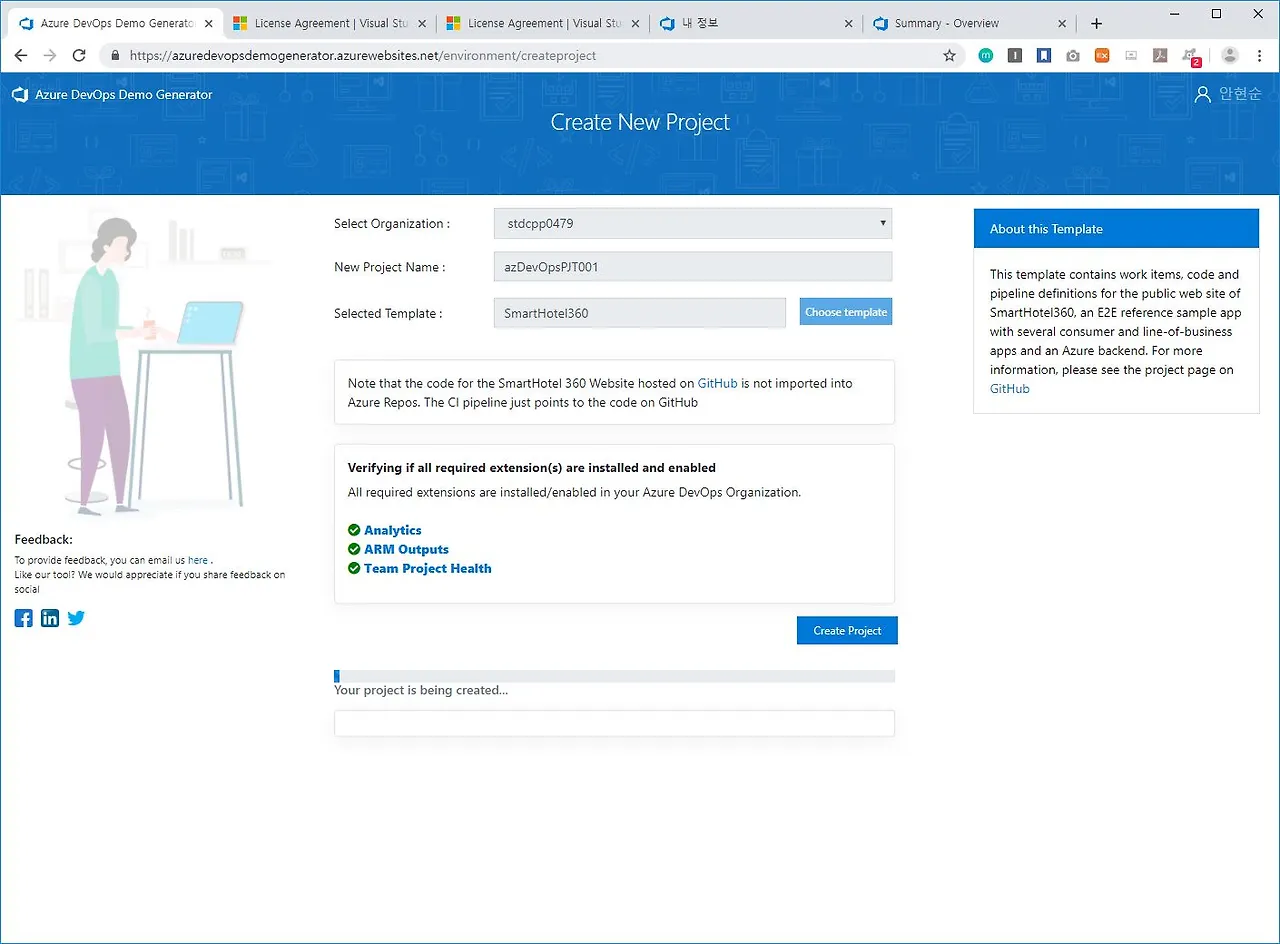Open the Twitter share icon
The width and height of the screenshot is (1280, 944).
(x=76, y=618)
